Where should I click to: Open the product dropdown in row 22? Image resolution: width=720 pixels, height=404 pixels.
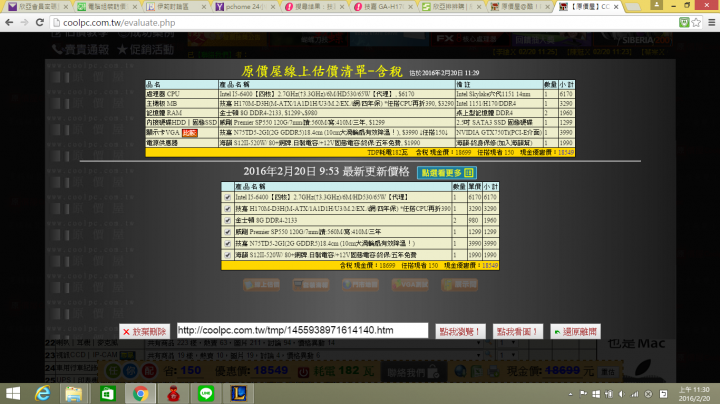pos(478,342)
